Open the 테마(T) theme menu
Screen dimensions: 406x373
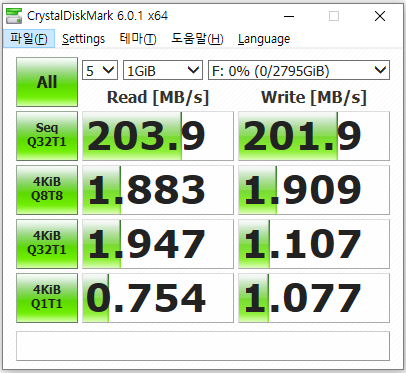tap(138, 39)
